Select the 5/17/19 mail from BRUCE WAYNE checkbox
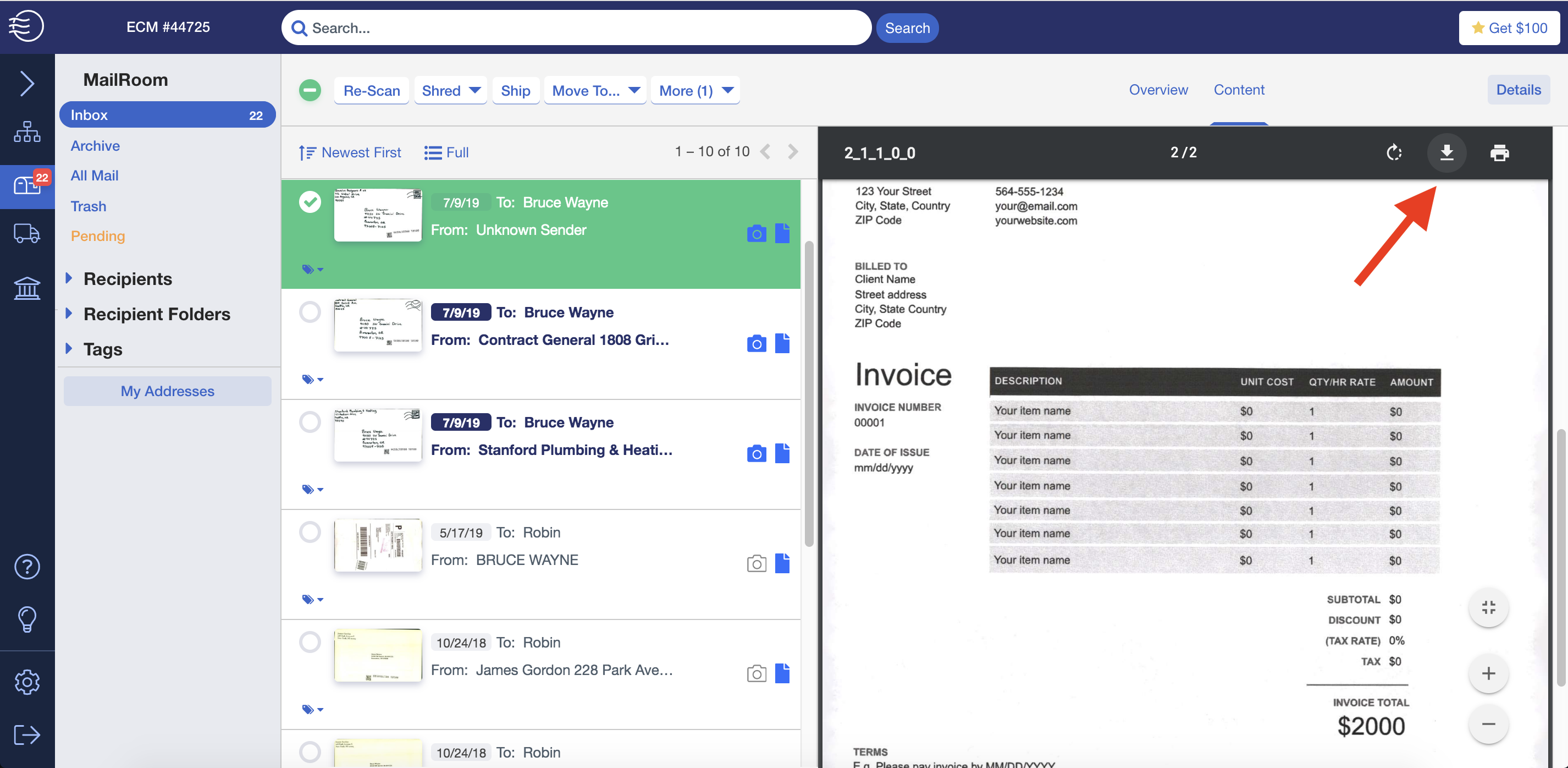Image resolution: width=1568 pixels, height=768 pixels. click(310, 531)
